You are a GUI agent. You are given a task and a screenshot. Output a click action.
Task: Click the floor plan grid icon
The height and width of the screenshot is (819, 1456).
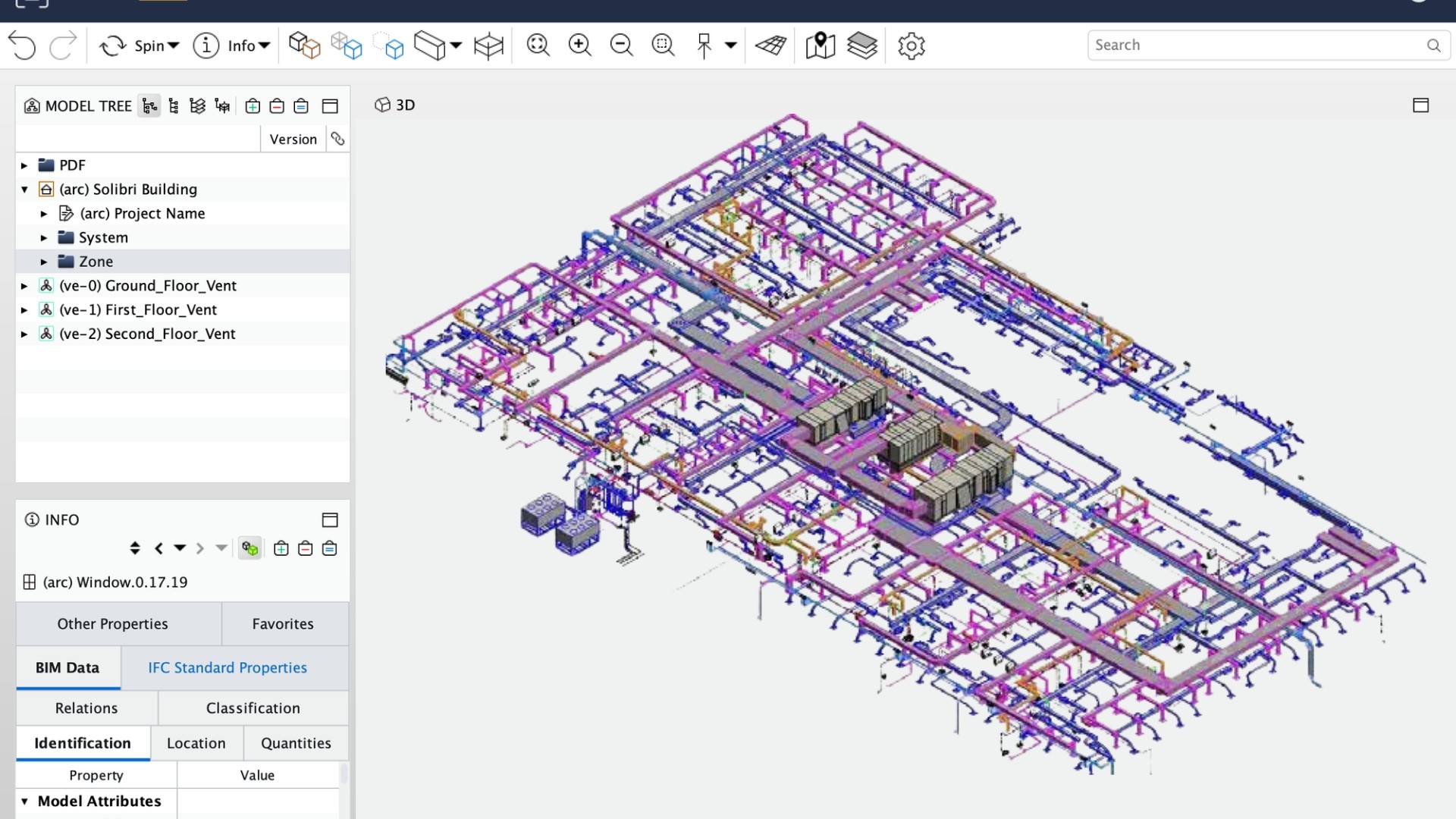770,45
